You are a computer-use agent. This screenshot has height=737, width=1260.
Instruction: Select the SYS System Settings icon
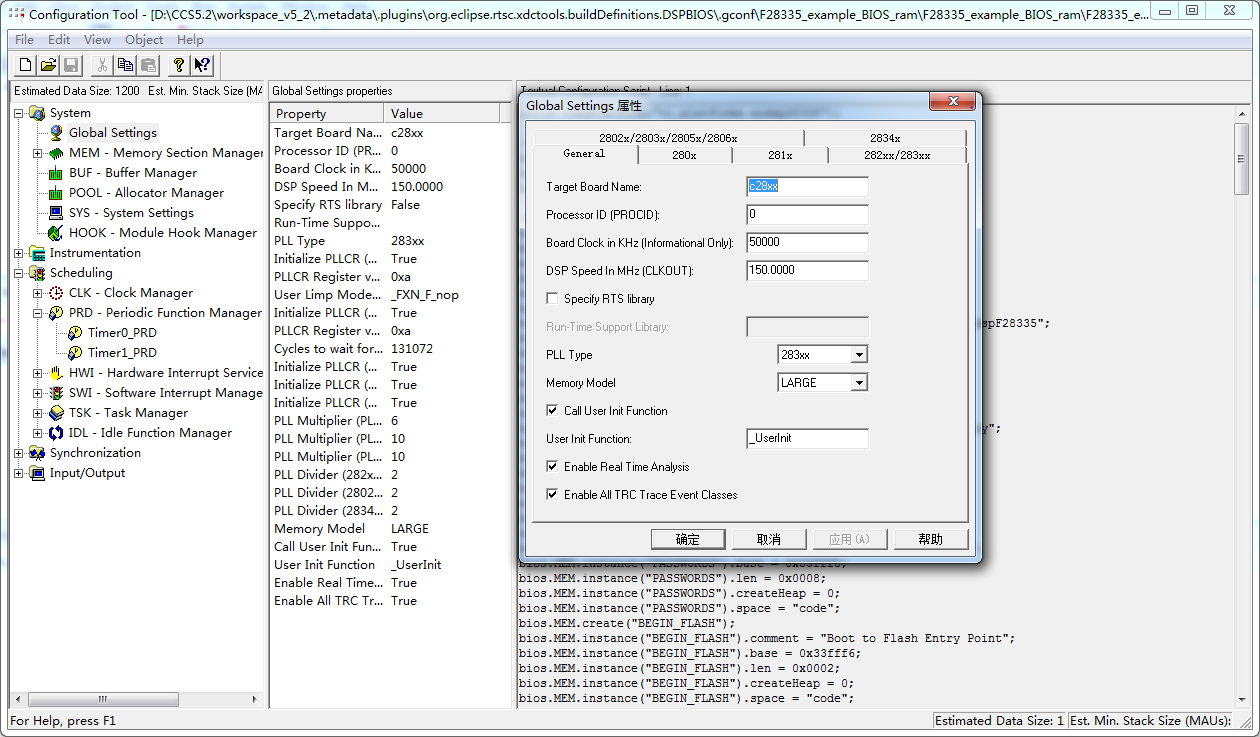click(x=56, y=213)
